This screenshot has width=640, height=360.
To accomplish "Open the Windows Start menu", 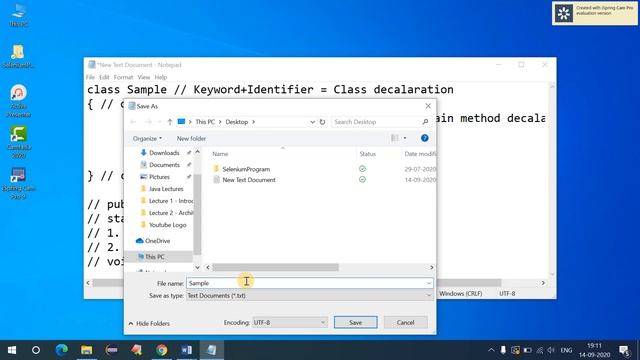I will [x=12, y=350].
